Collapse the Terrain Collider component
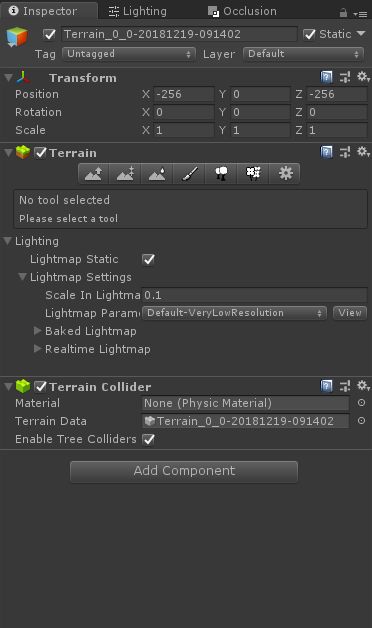 click(8, 386)
